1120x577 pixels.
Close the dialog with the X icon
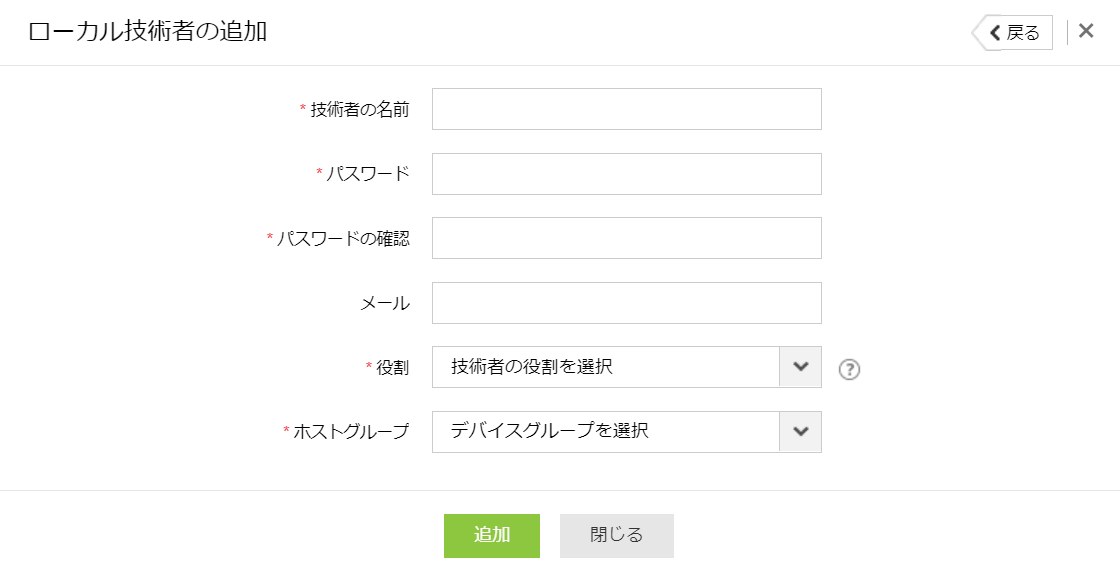(1086, 31)
